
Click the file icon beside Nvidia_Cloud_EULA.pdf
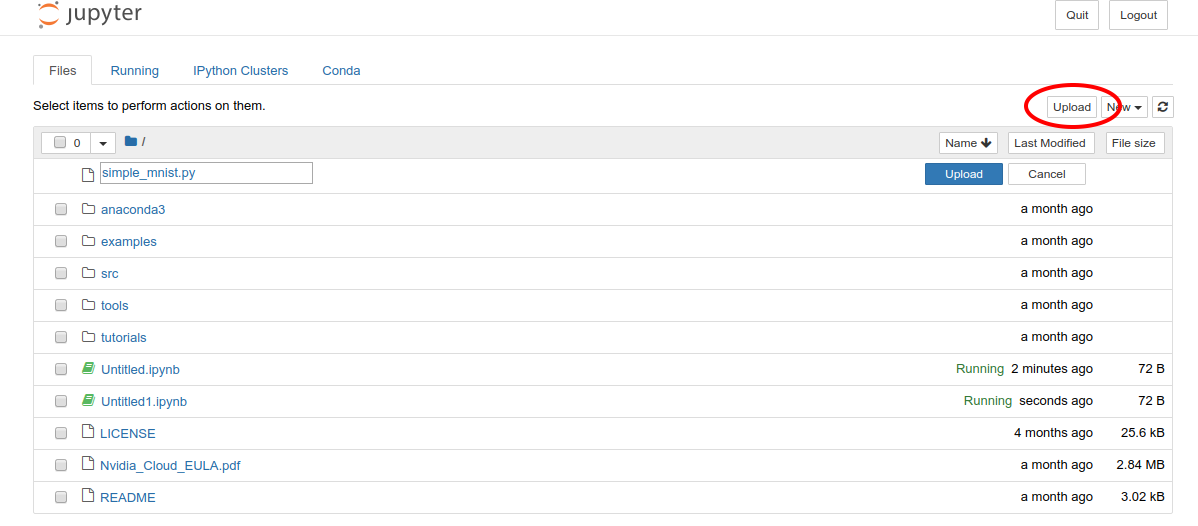click(88, 464)
